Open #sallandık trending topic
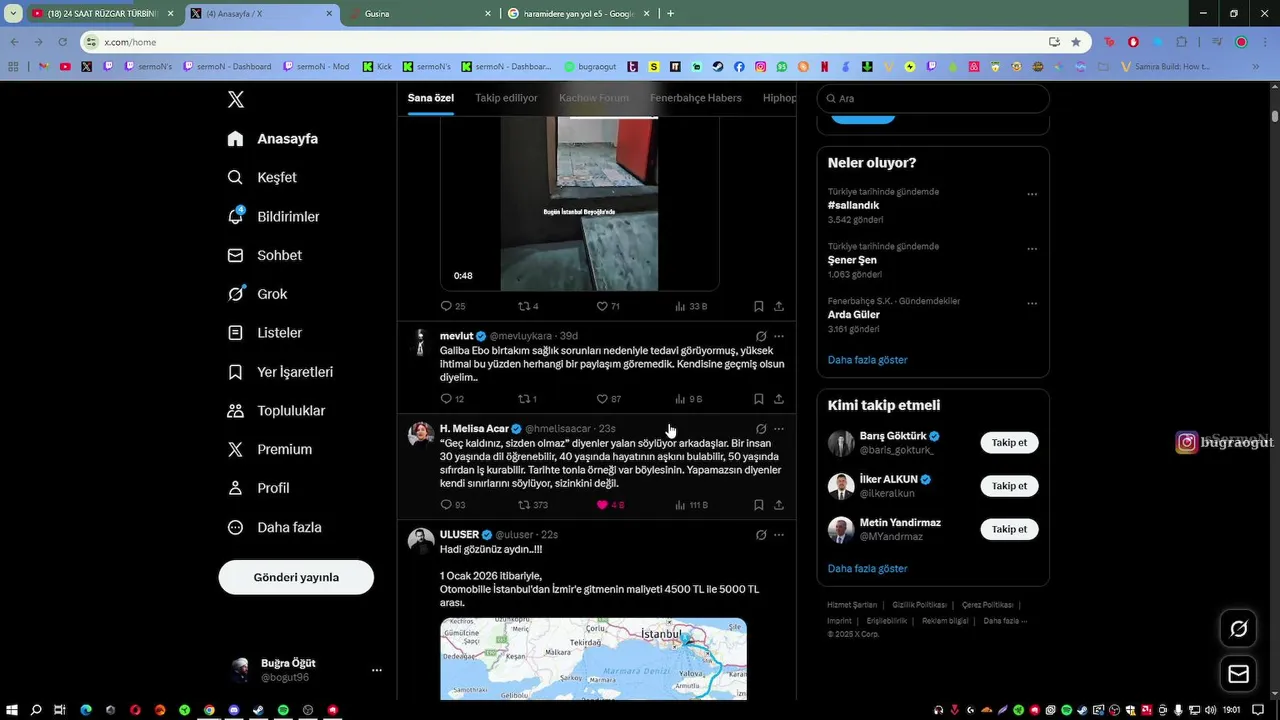Viewport: 1280px width, 720px height. (854, 205)
